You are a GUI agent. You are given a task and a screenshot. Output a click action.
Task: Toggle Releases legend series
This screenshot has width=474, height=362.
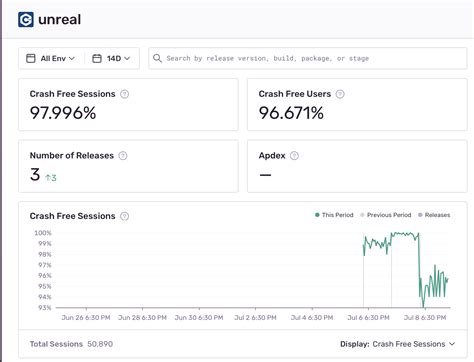tap(434, 215)
